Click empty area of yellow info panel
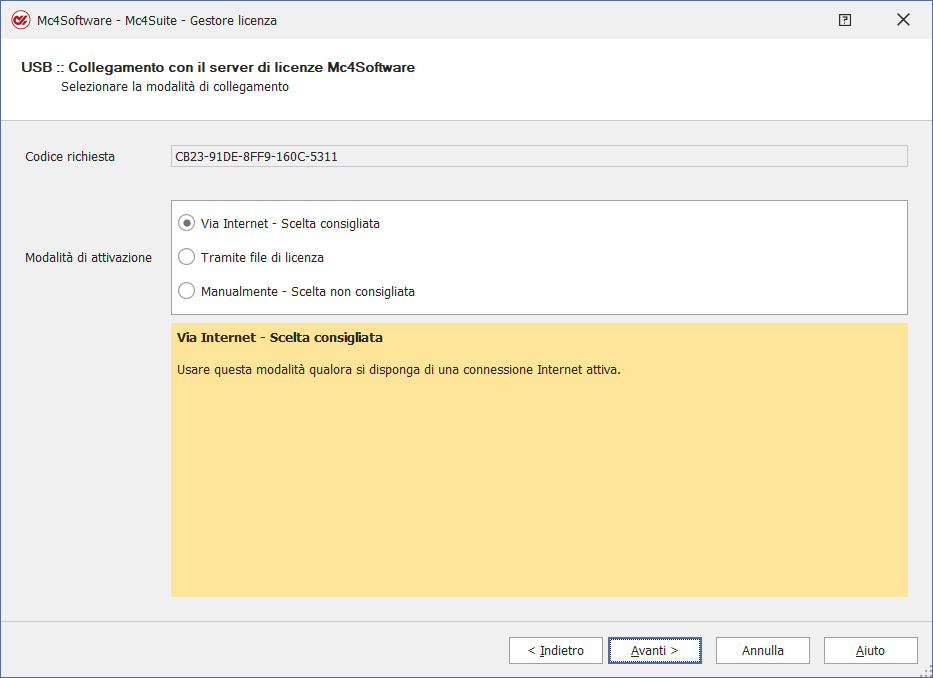This screenshot has width=933, height=678. point(539,490)
